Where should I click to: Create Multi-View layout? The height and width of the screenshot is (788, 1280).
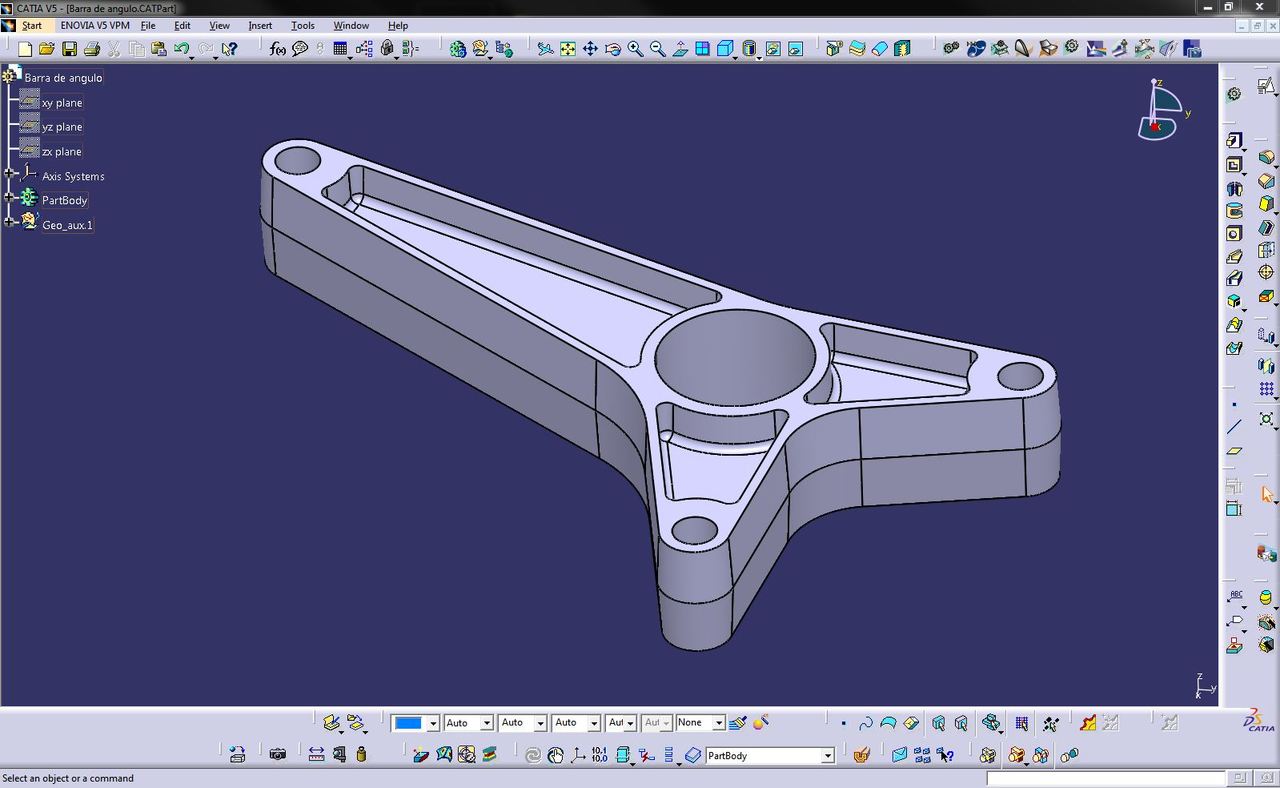coord(702,49)
